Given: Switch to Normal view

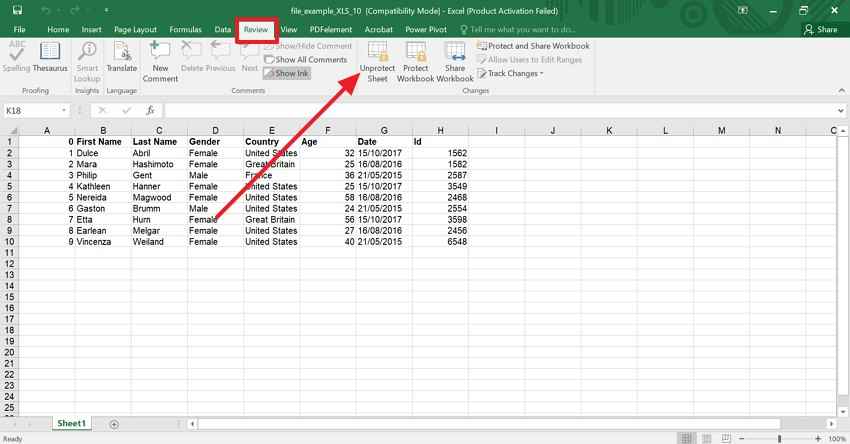Looking at the screenshot, I should (x=686, y=438).
